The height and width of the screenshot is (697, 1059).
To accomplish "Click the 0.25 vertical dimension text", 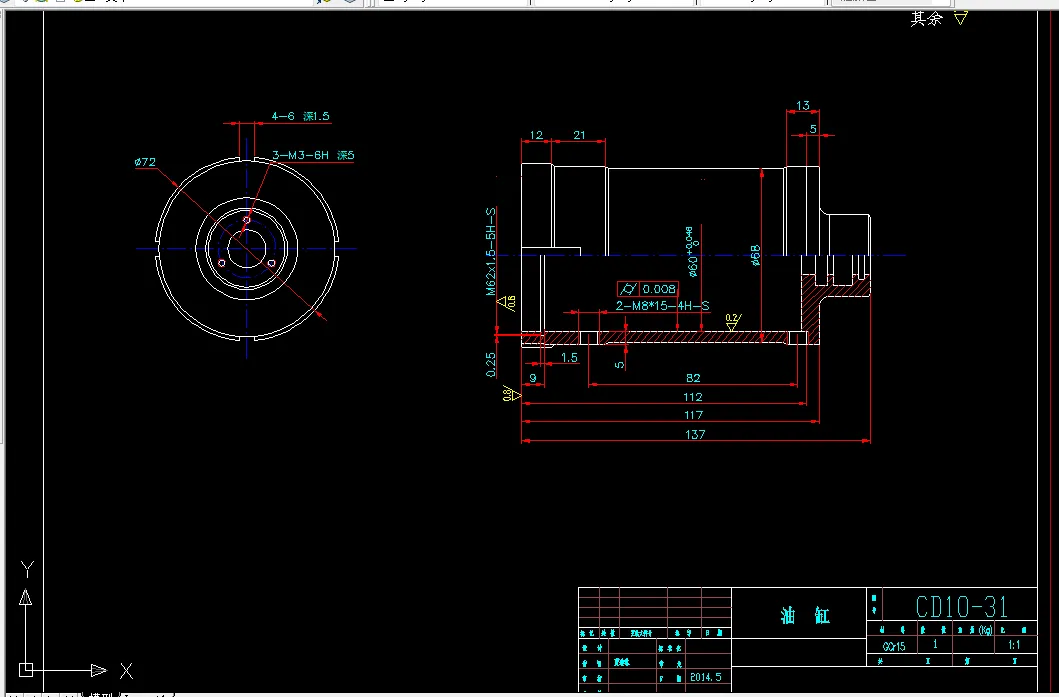I will point(491,365).
